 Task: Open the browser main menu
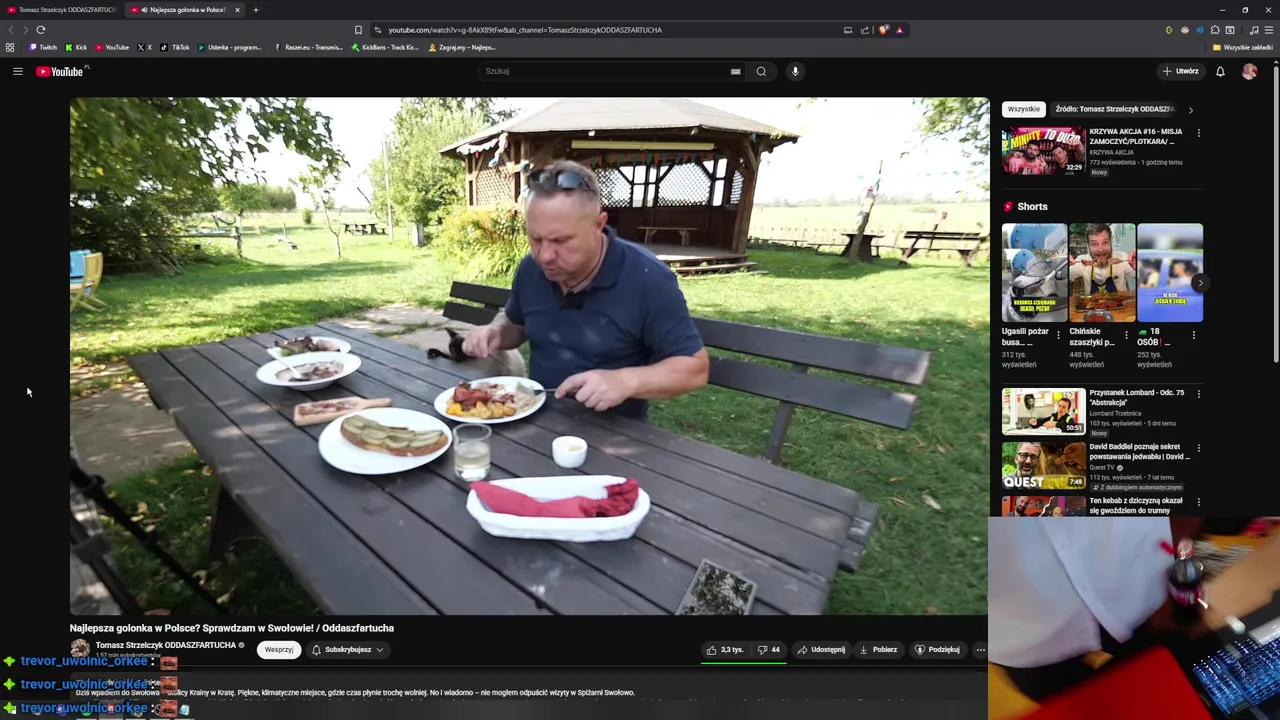point(1269,30)
